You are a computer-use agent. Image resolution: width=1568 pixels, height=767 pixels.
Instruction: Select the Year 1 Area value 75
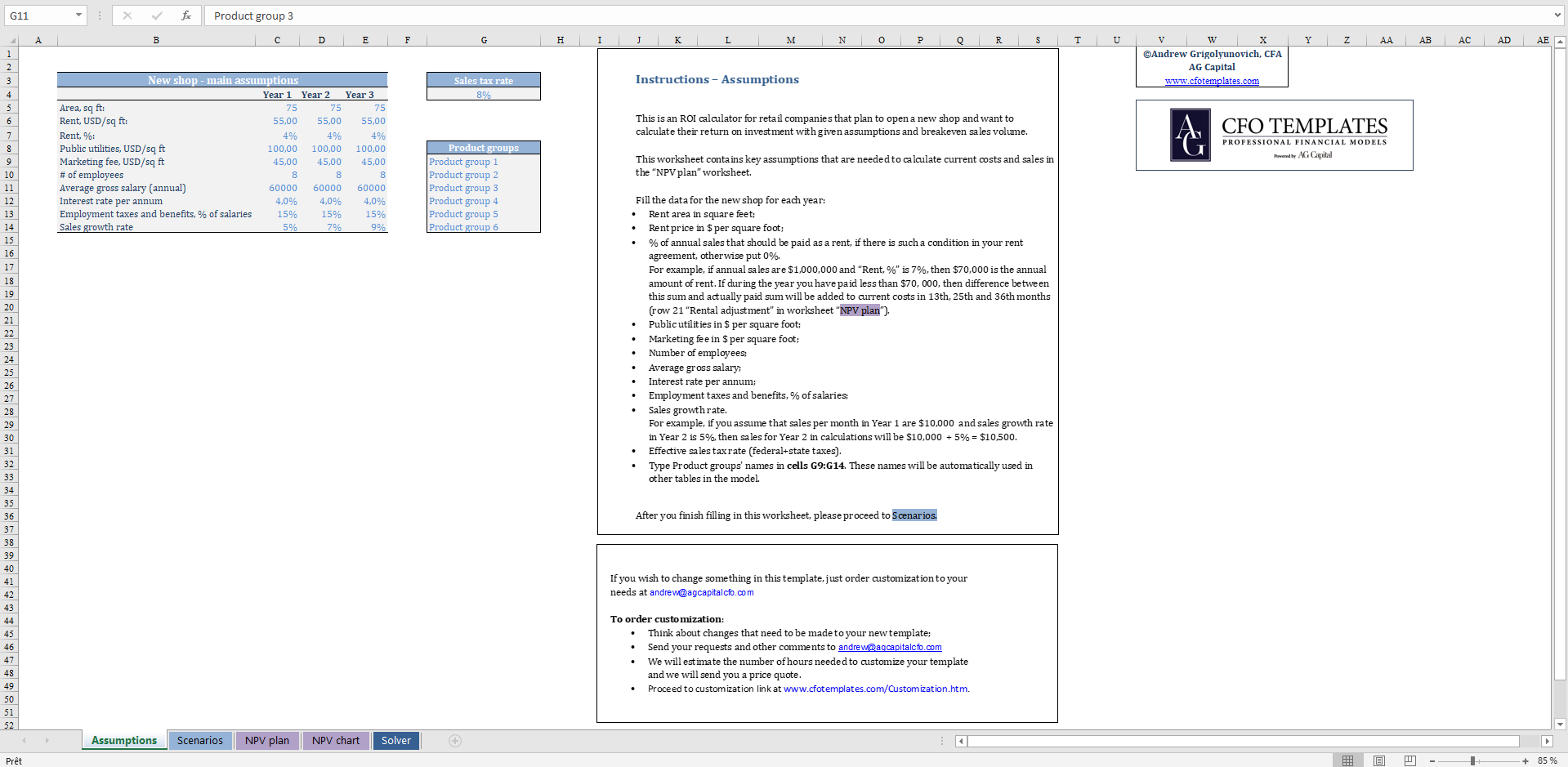(277, 108)
